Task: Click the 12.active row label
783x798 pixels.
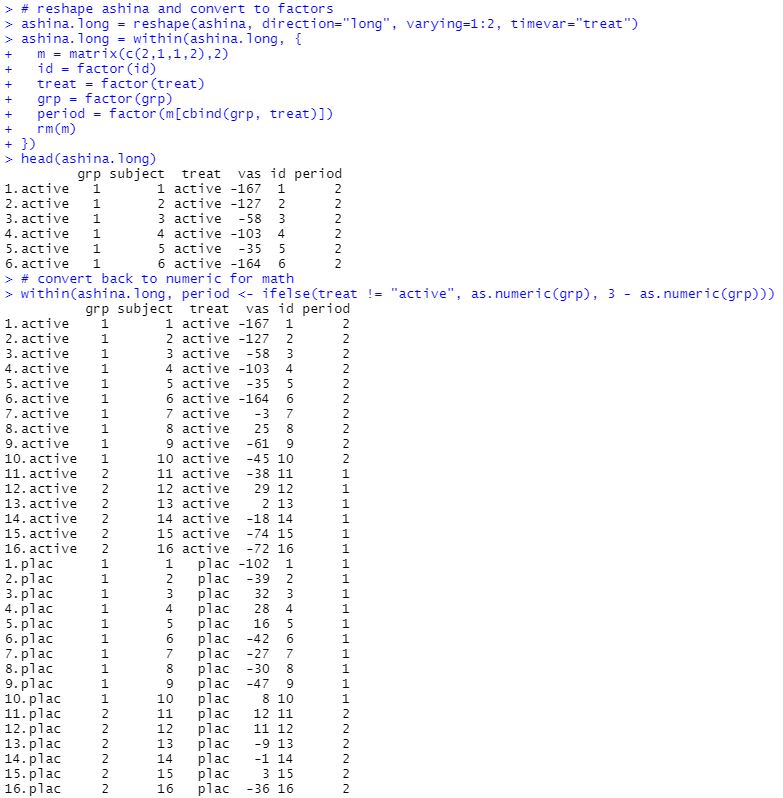Action: coord(40,488)
